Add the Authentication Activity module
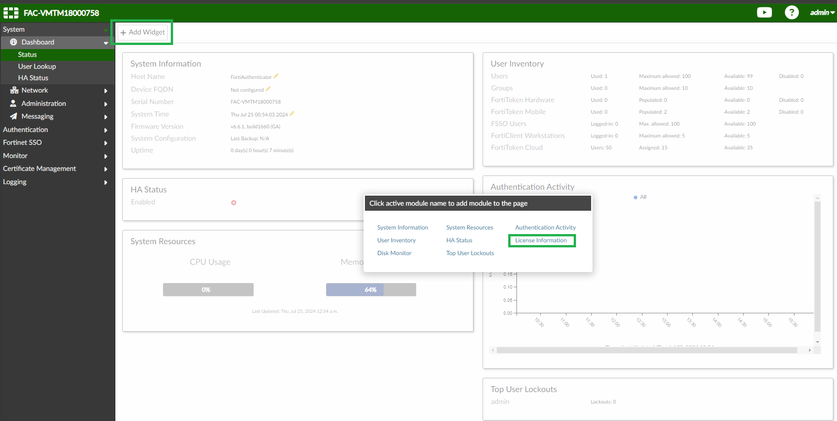 click(546, 228)
